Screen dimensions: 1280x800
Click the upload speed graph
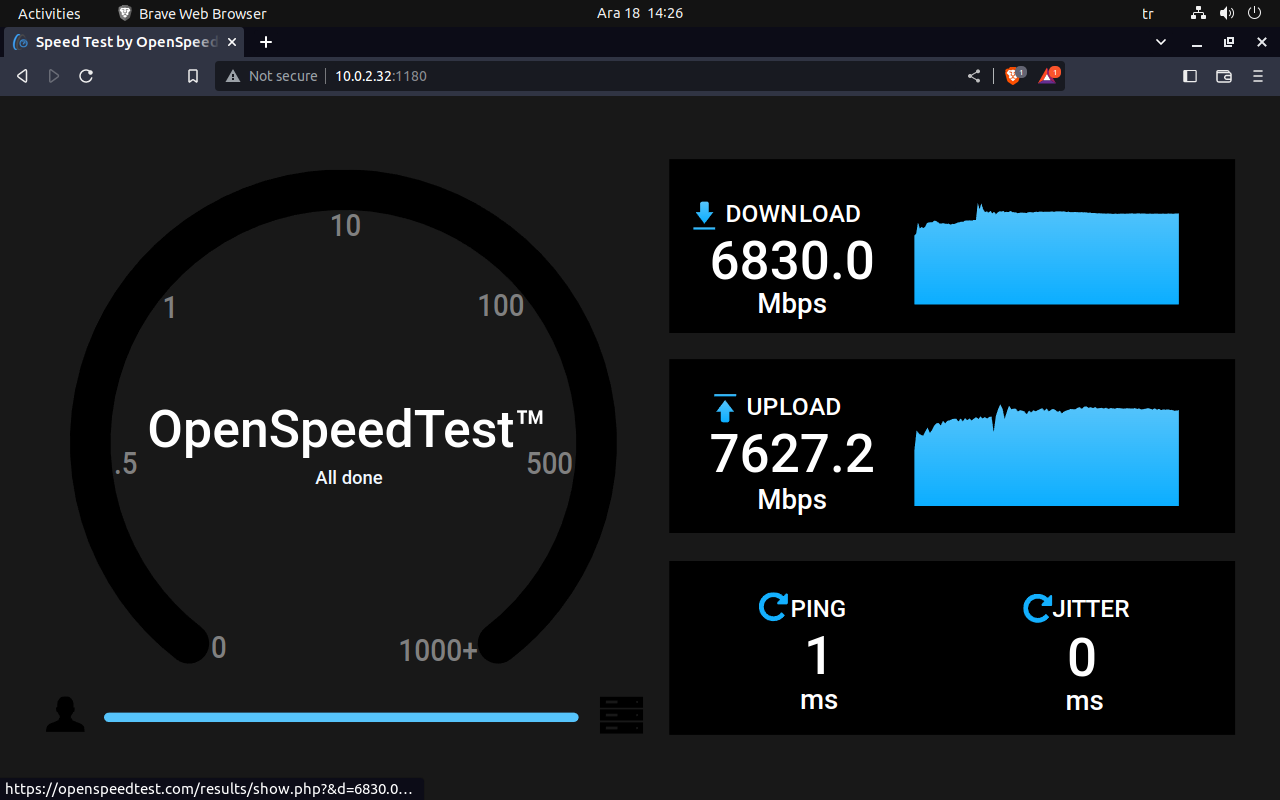(1046, 455)
